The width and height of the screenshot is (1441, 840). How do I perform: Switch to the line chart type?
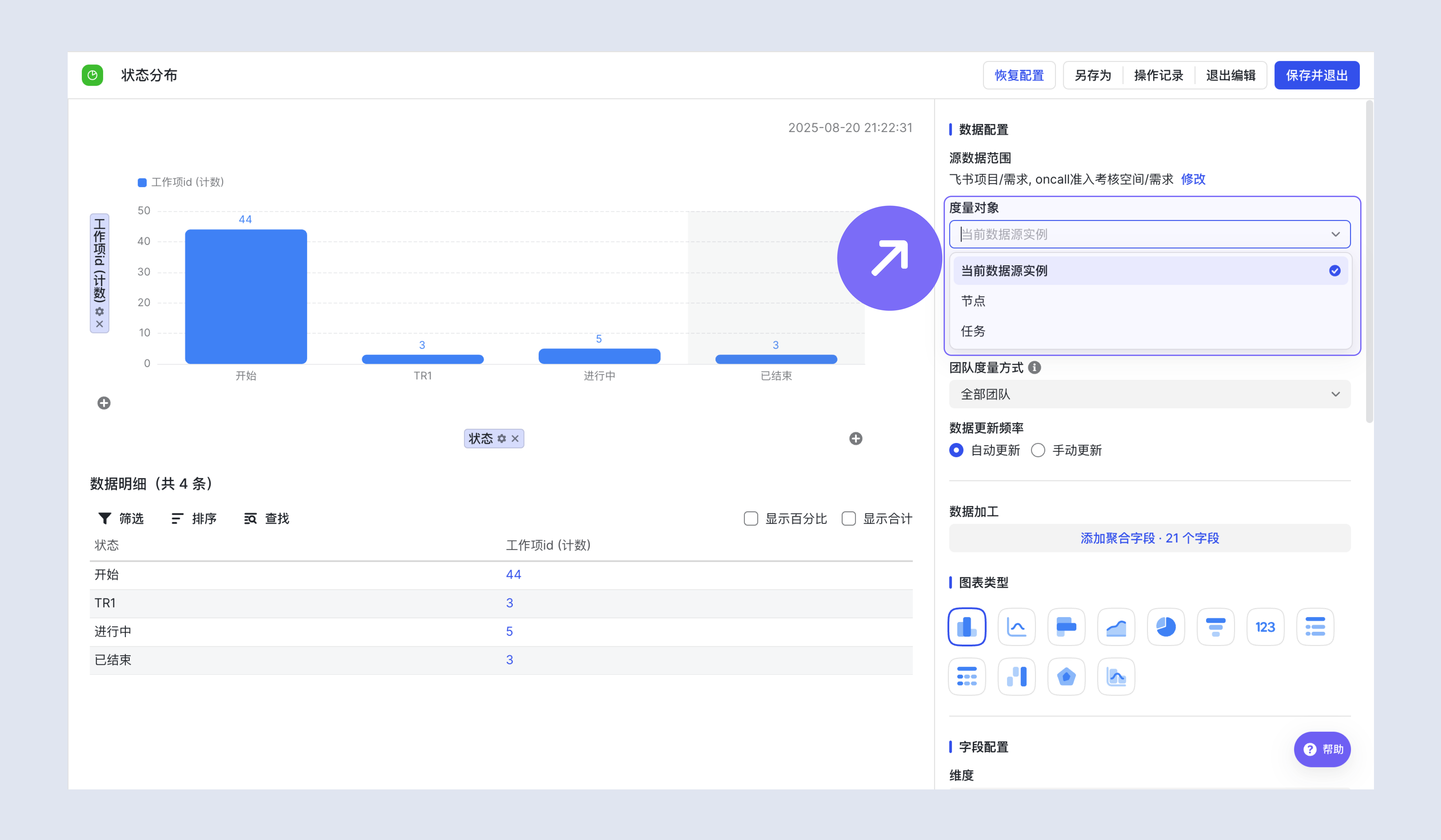point(1016,627)
